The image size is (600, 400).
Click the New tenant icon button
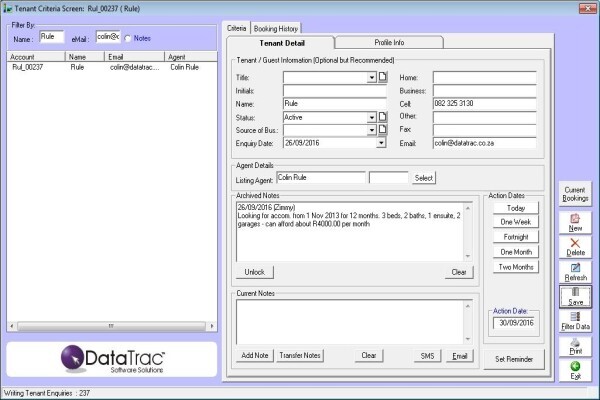pyautogui.click(x=575, y=222)
